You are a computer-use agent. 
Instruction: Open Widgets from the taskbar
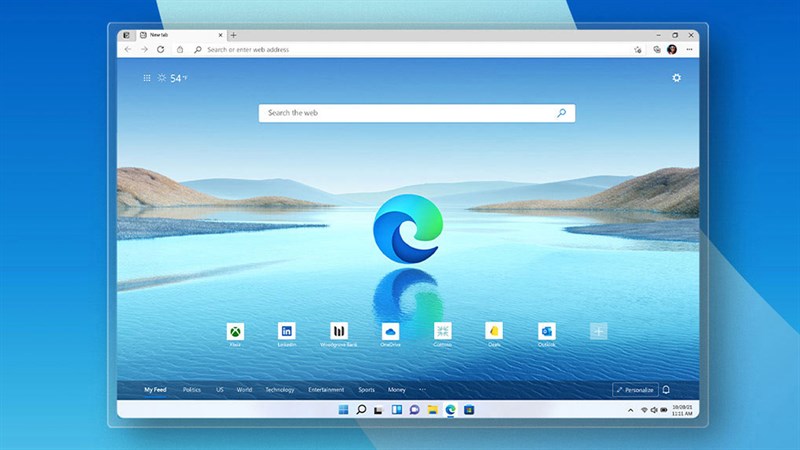396,410
